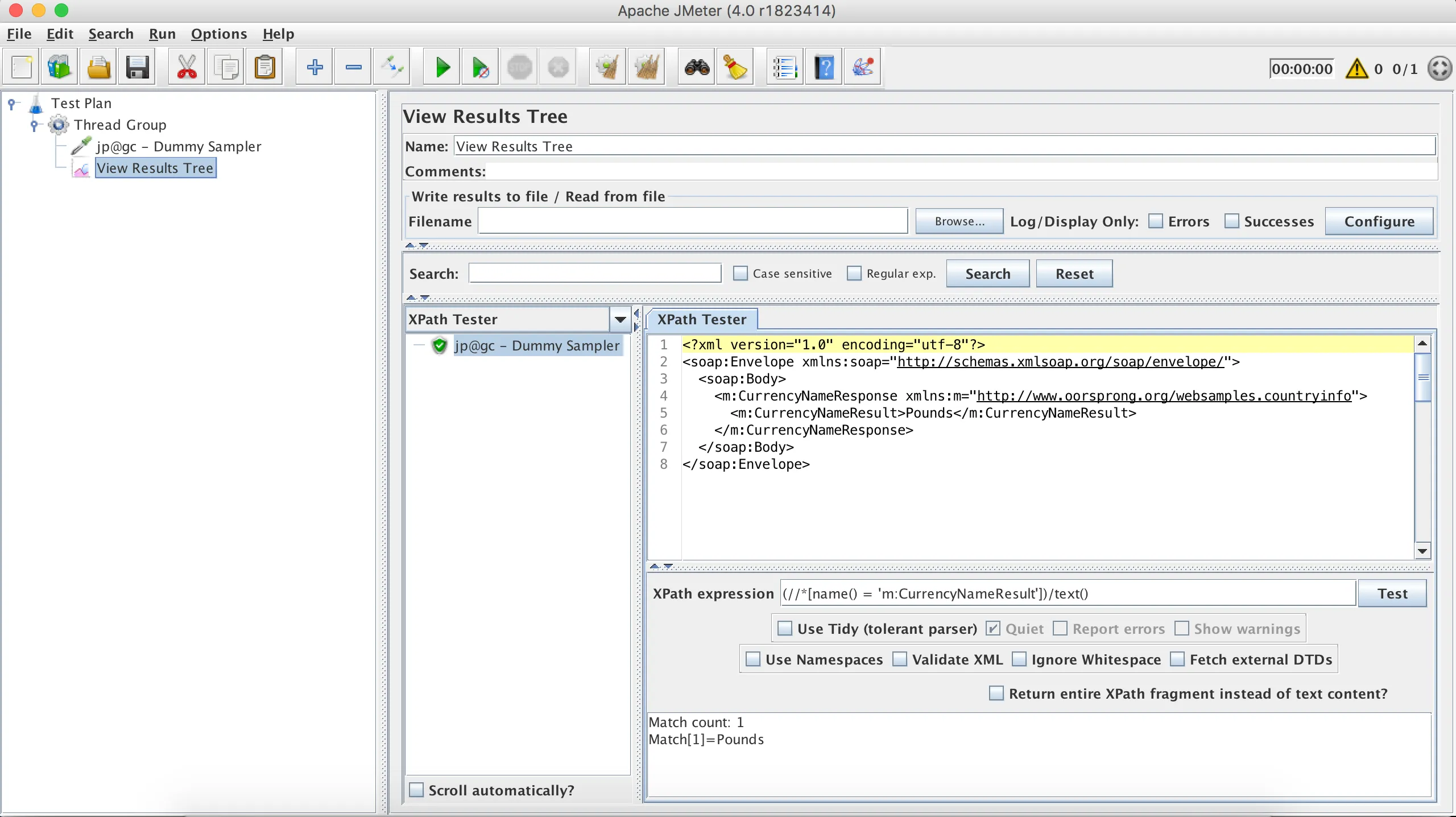Click the binoculars Search icon in toolbar

(x=697, y=68)
